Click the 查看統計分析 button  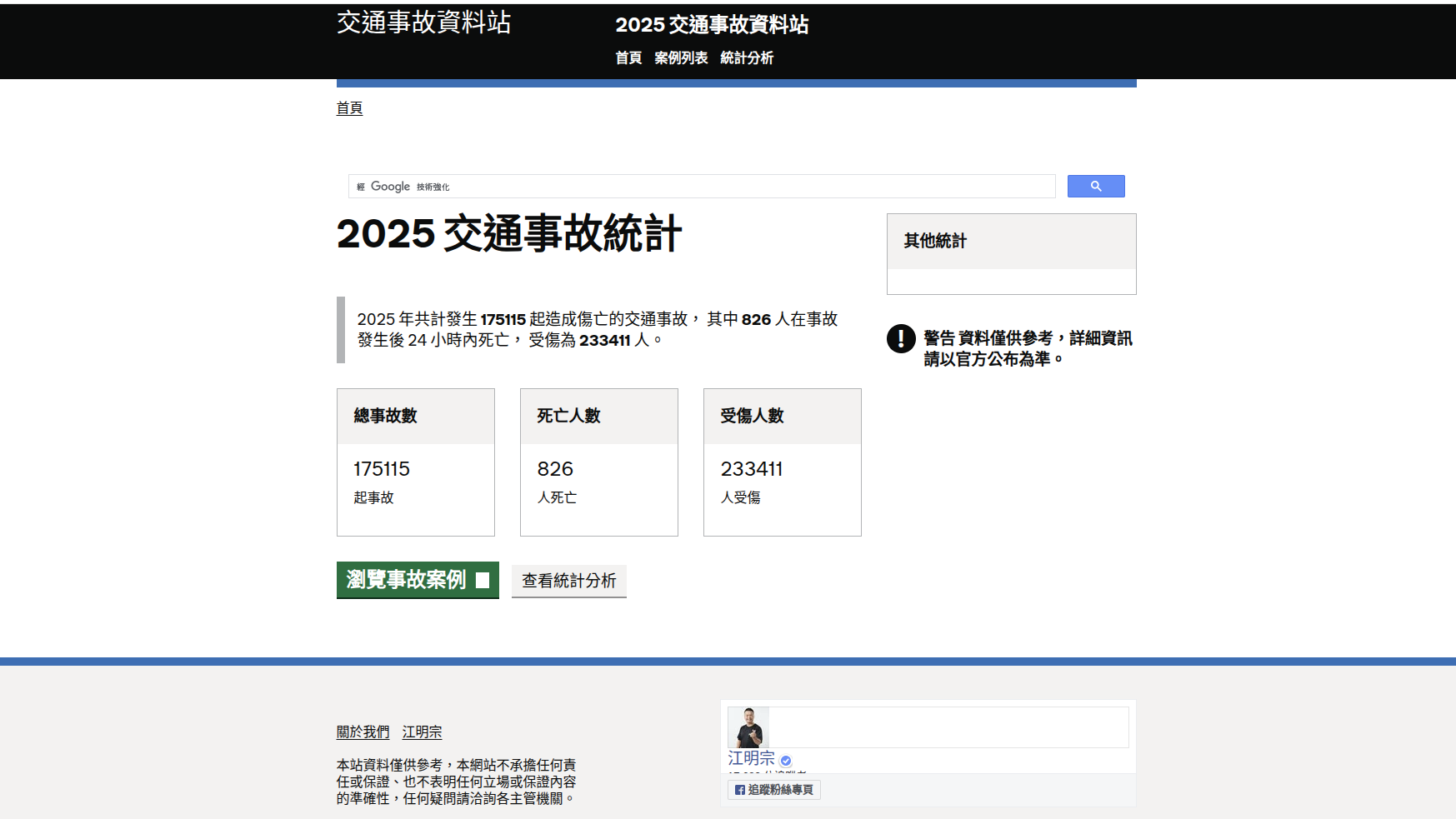tap(568, 581)
